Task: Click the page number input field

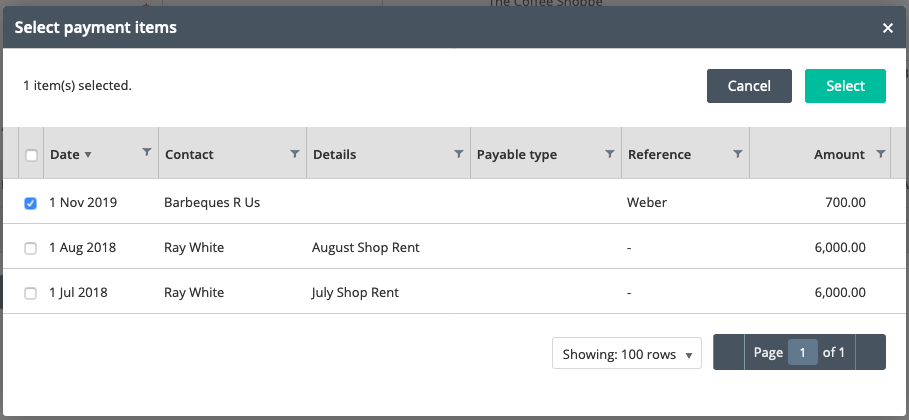Action: tap(802, 352)
